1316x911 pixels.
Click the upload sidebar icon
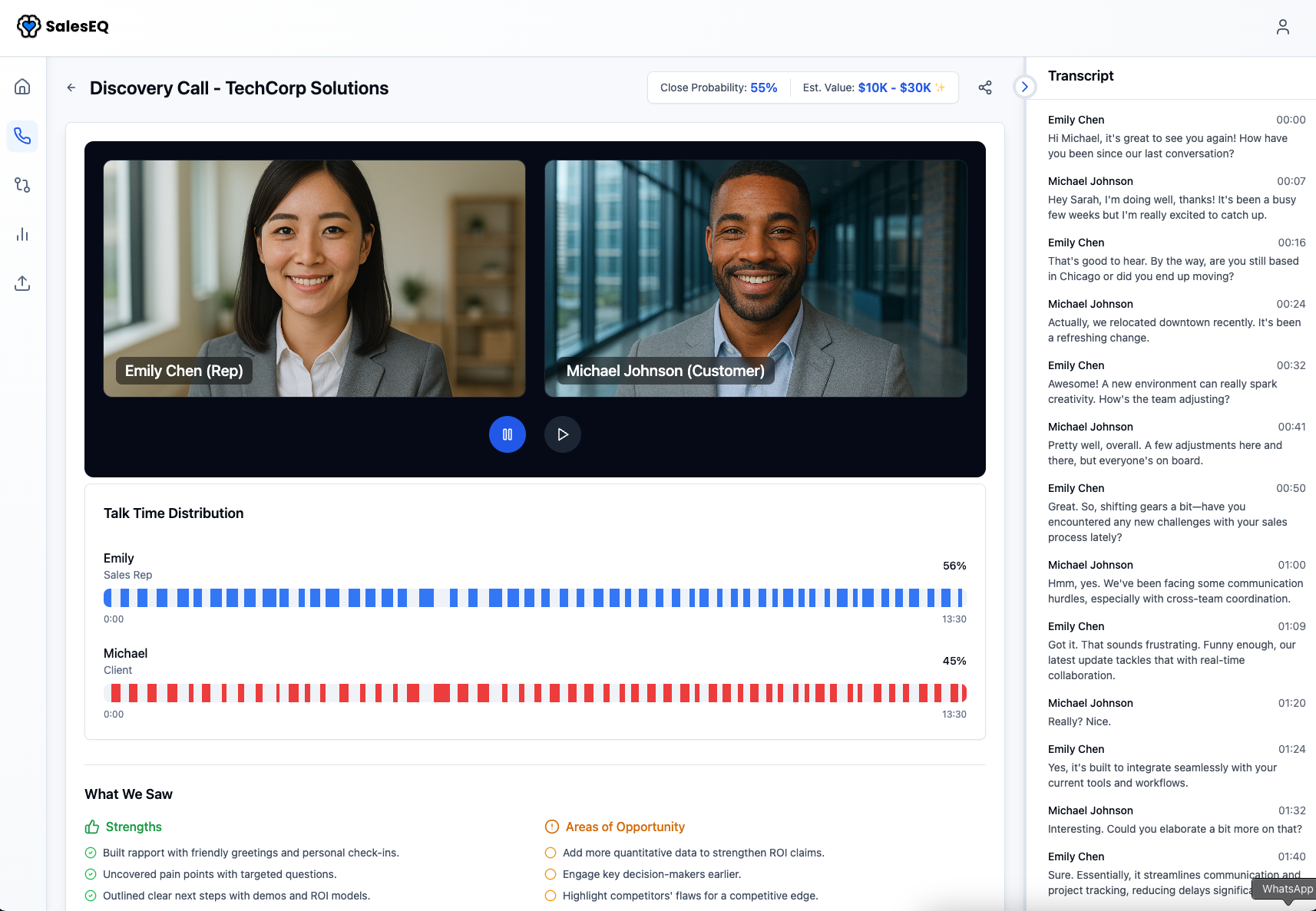tap(22, 283)
